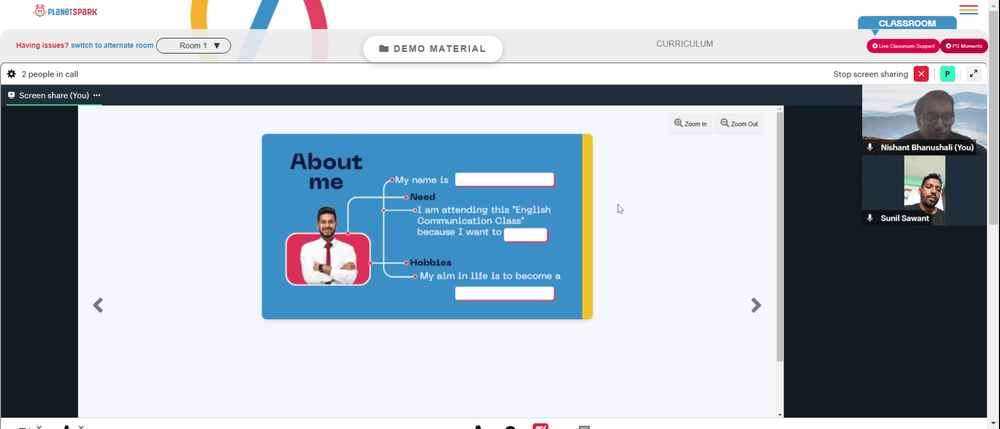Click Sunil Sawant's microphone icon
Viewport: 1000px width, 429px height.
869,218
